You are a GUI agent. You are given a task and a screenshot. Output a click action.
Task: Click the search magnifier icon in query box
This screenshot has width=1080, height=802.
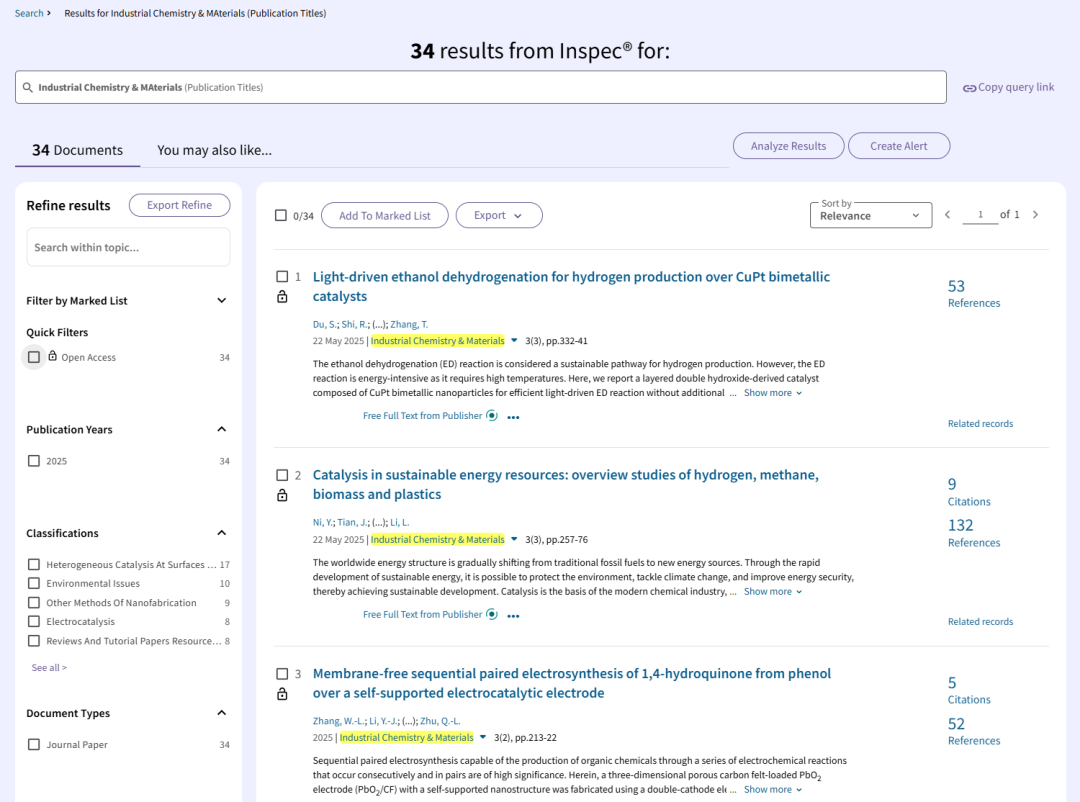coord(28,88)
